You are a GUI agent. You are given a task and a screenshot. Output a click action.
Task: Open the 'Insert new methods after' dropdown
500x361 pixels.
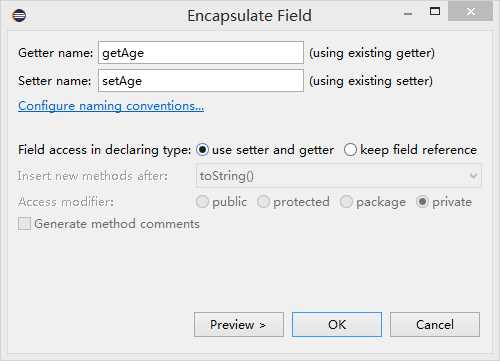pos(339,176)
